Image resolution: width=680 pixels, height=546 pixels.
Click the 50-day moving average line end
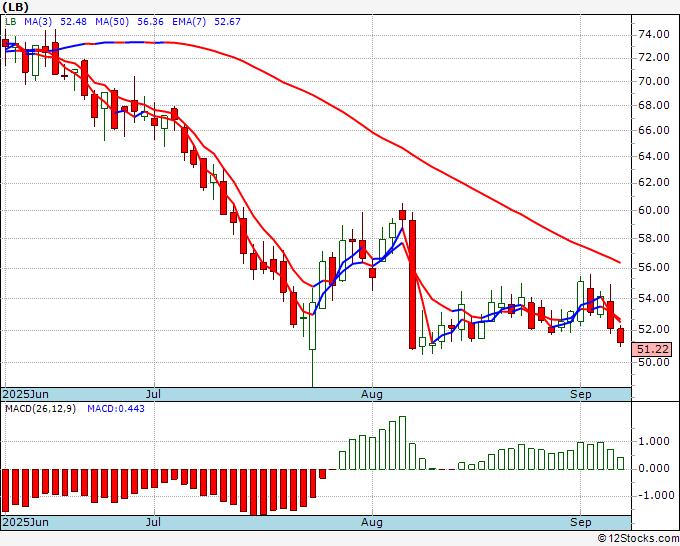coord(619,262)
